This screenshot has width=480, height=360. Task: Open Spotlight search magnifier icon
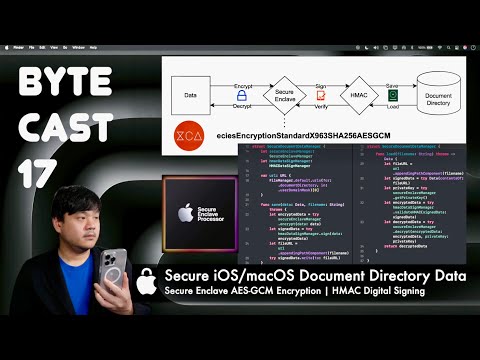[x=449, y=48]
